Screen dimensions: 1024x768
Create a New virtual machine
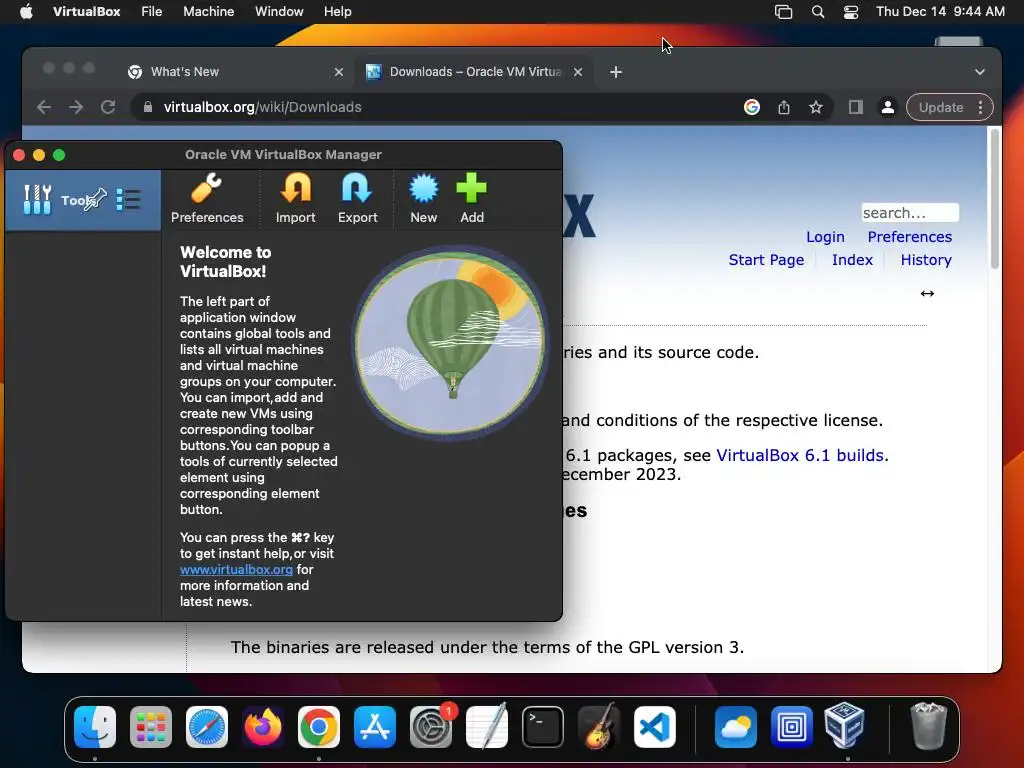pyautogui.click(x=423, y=199)
